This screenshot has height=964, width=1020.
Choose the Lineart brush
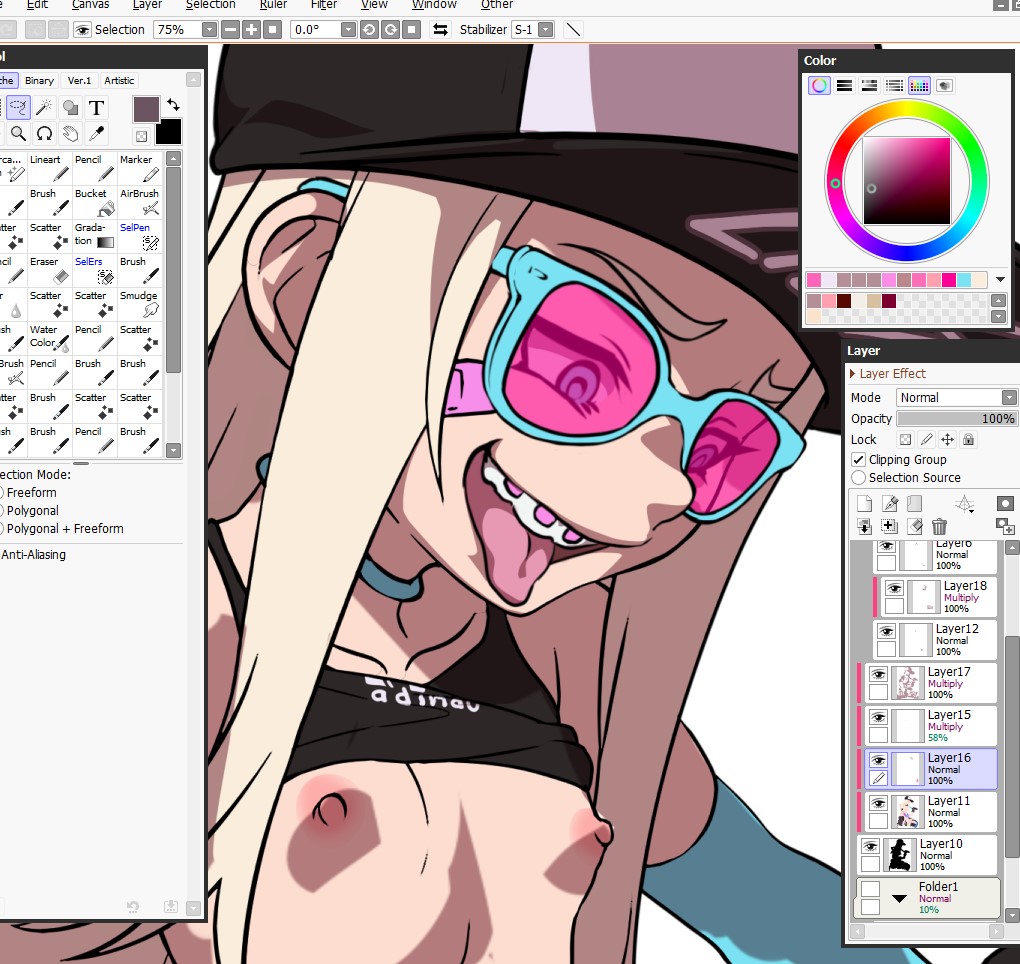click(x=49, y=168)
